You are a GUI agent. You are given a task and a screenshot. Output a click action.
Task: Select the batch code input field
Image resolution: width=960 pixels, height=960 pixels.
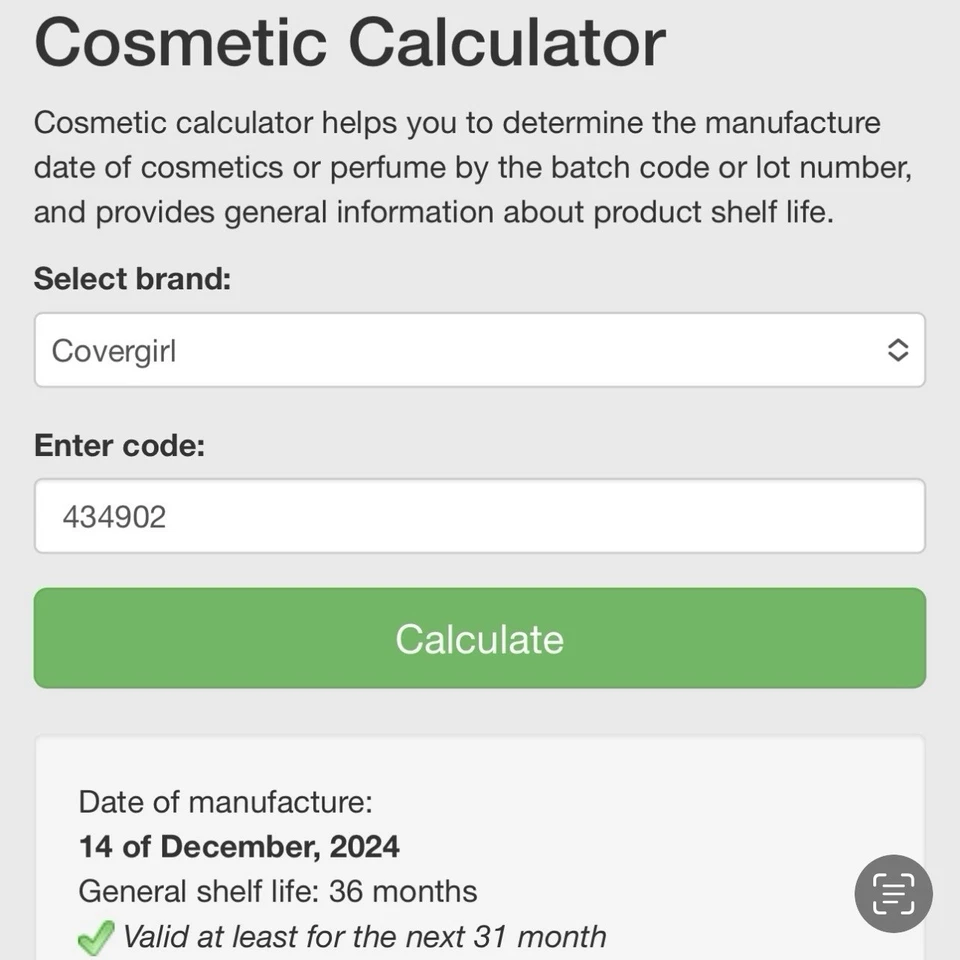point(480,516)
